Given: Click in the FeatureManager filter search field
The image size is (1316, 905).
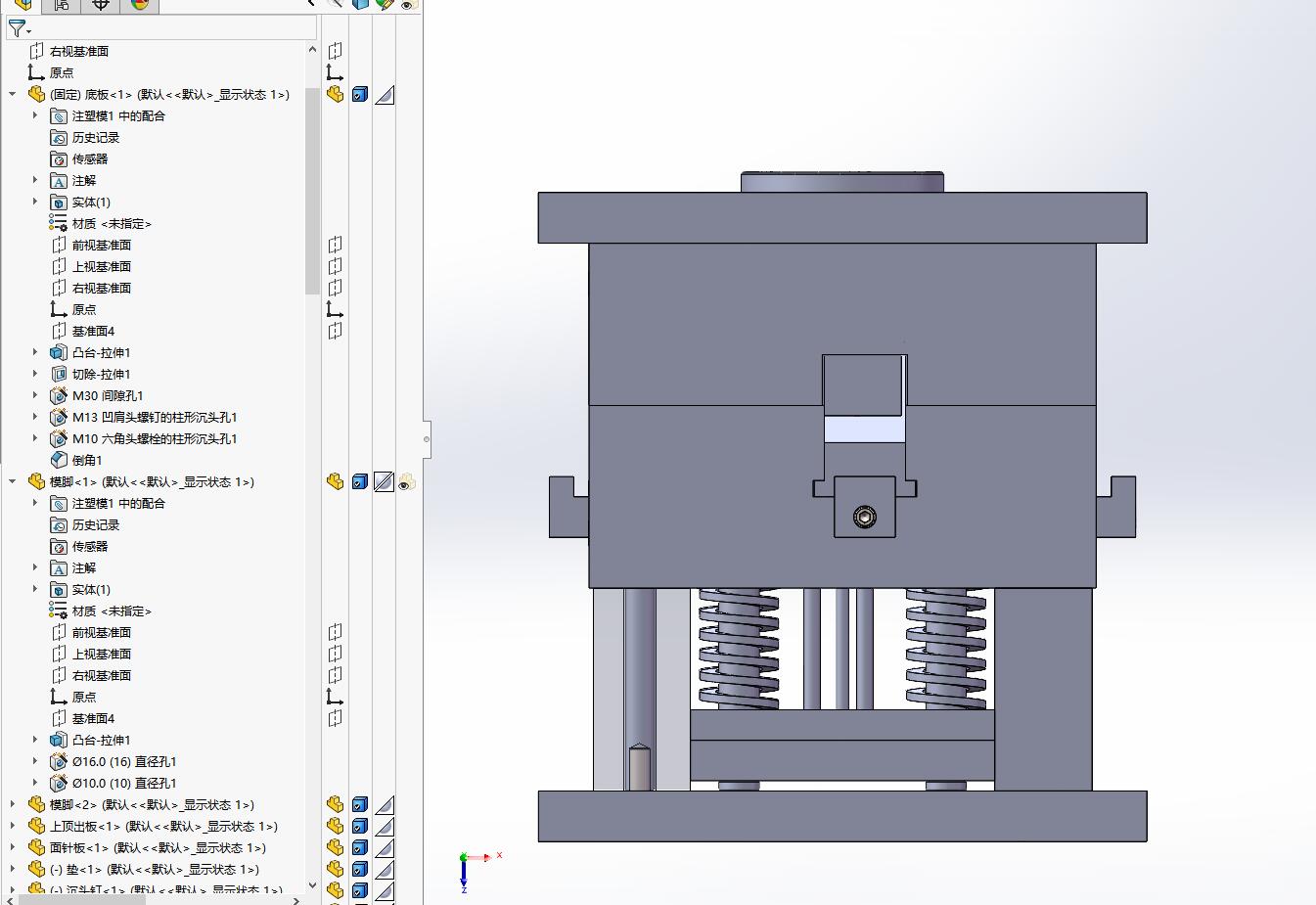Looking at the screenshot, I should click(x=176, y=28).
